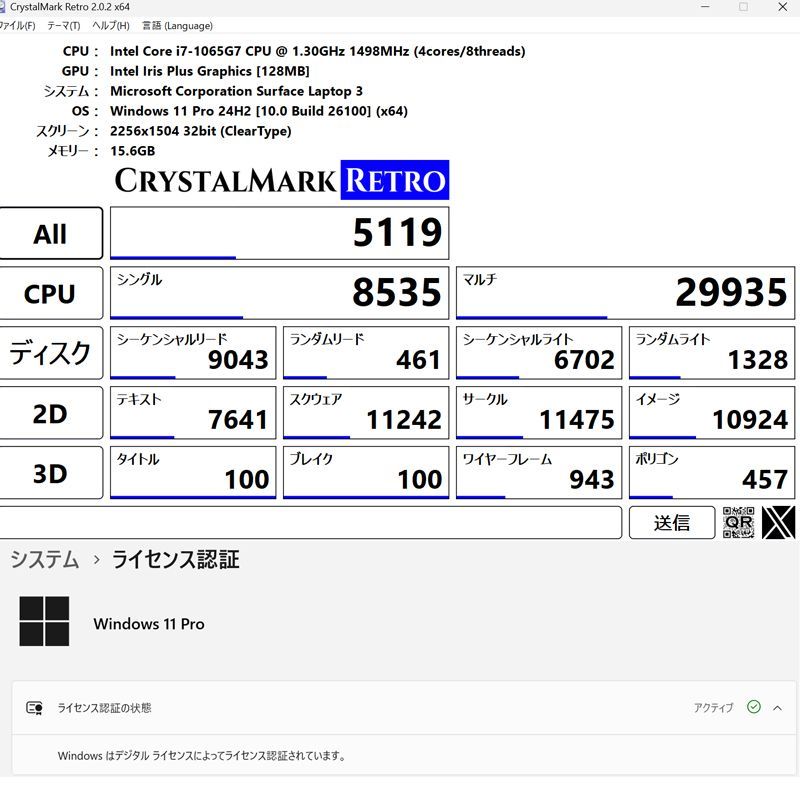The width and height of the screenshot is (800, 800).
Task: Click the CrystalMark Retro logo banner
Action: [x=282, y=180]
